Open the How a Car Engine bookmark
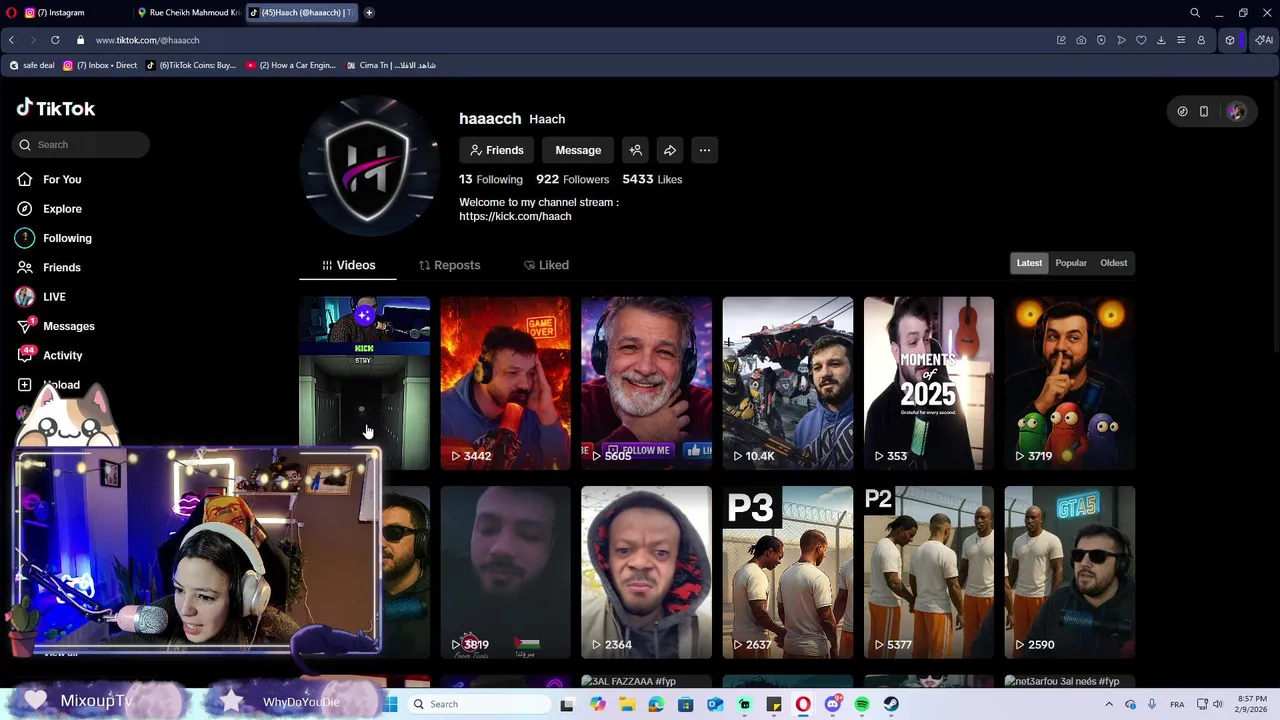1280x720 pixels. (291, 65)
